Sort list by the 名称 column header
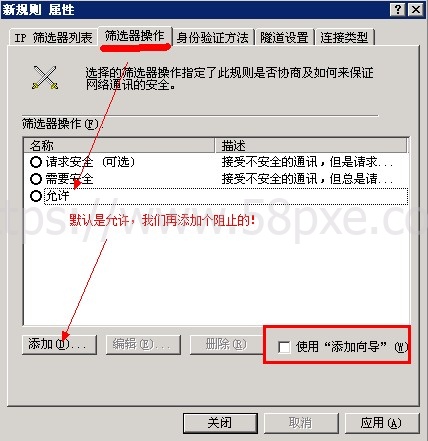Screen dimensions: 428x441 click(119, 146)
